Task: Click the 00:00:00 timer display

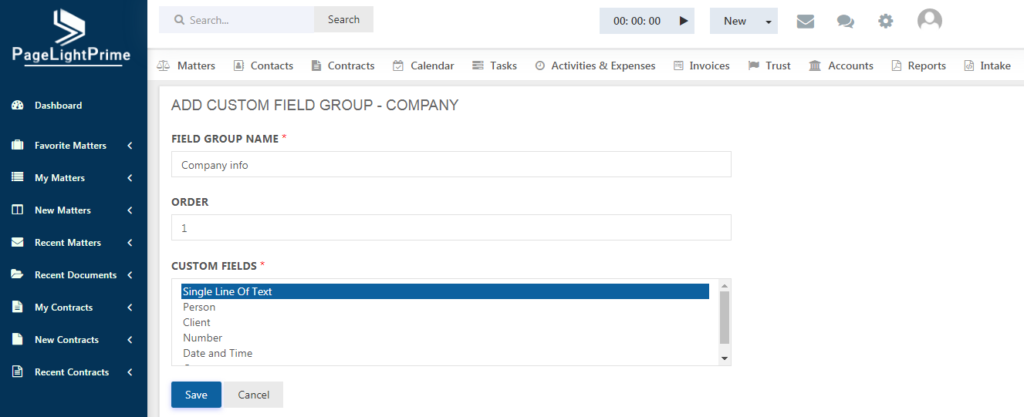Action: (x=637, y=21)
